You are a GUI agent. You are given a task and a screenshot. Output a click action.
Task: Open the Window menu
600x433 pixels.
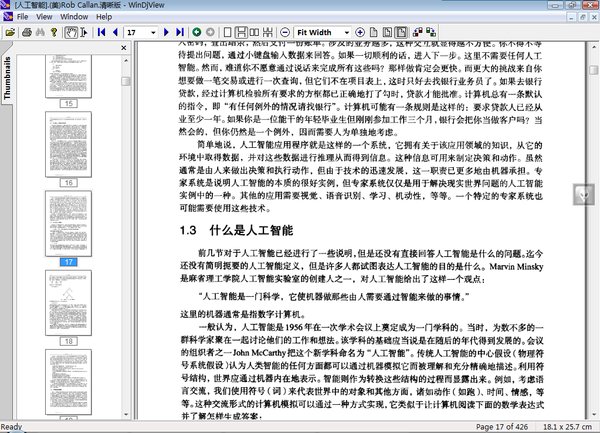pos(74,17)
